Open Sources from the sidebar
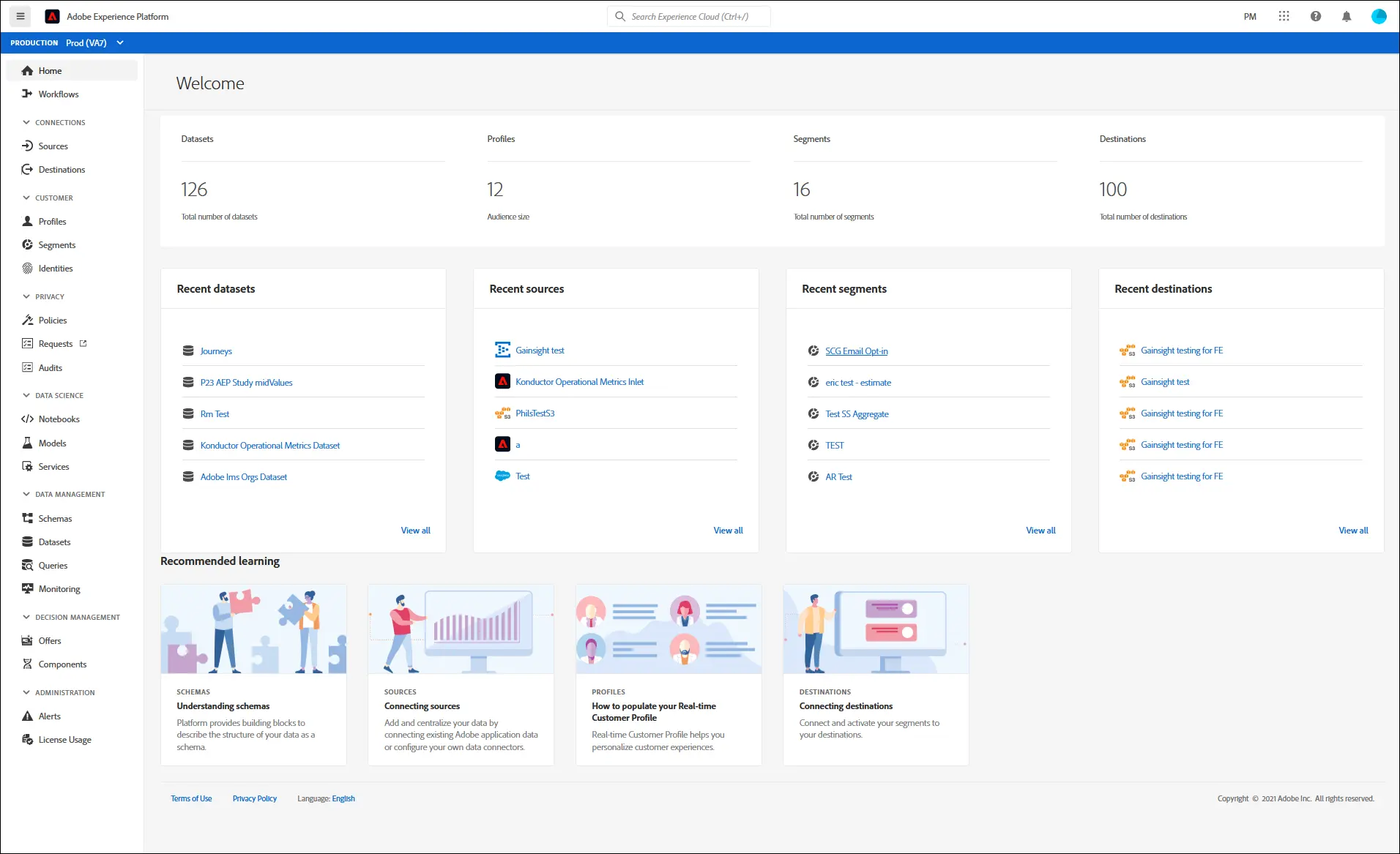Screen dimensions: 1400x854 point(51,146)
